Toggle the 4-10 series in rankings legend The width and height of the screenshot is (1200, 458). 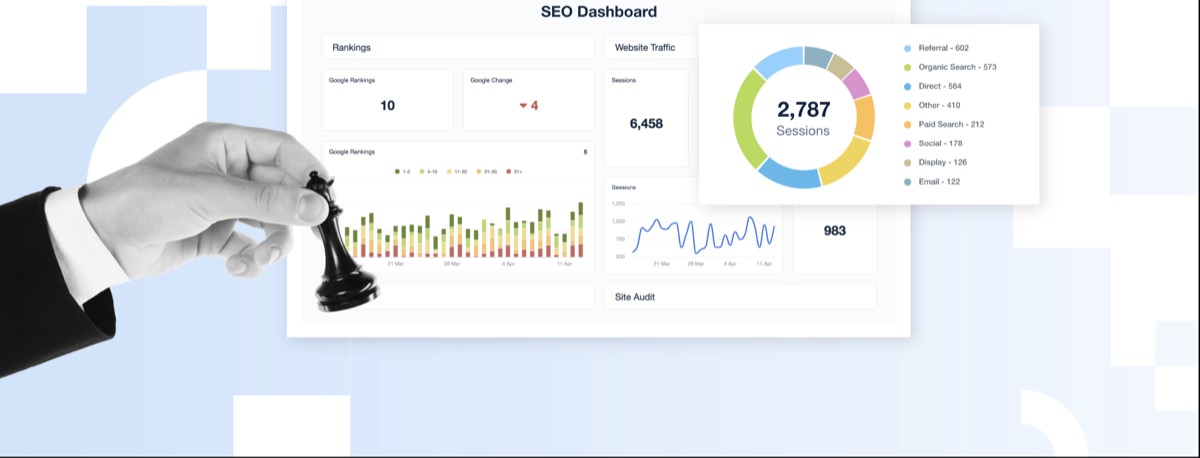430,171
